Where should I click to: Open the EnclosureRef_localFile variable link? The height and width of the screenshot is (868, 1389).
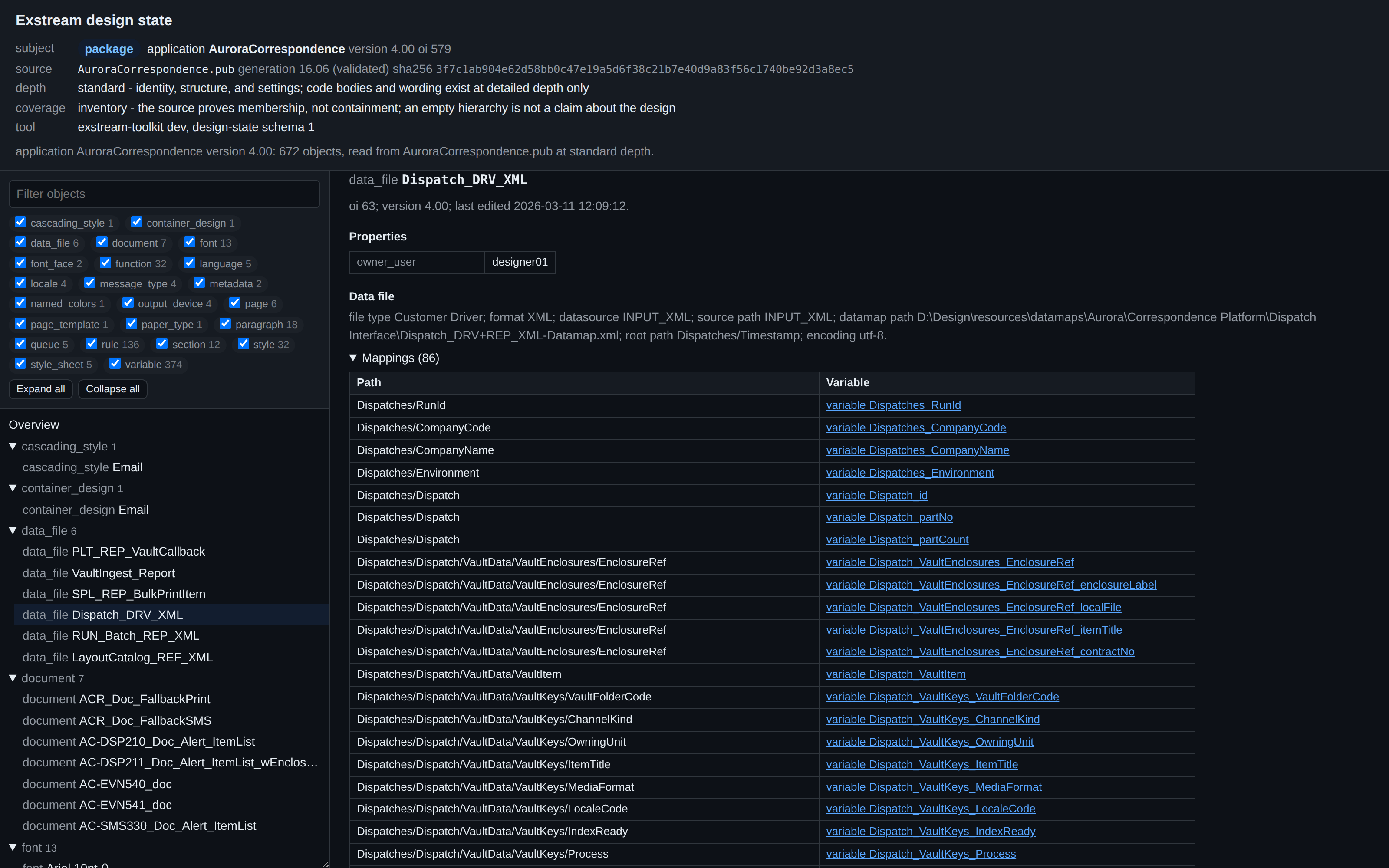tap(974, 607)
